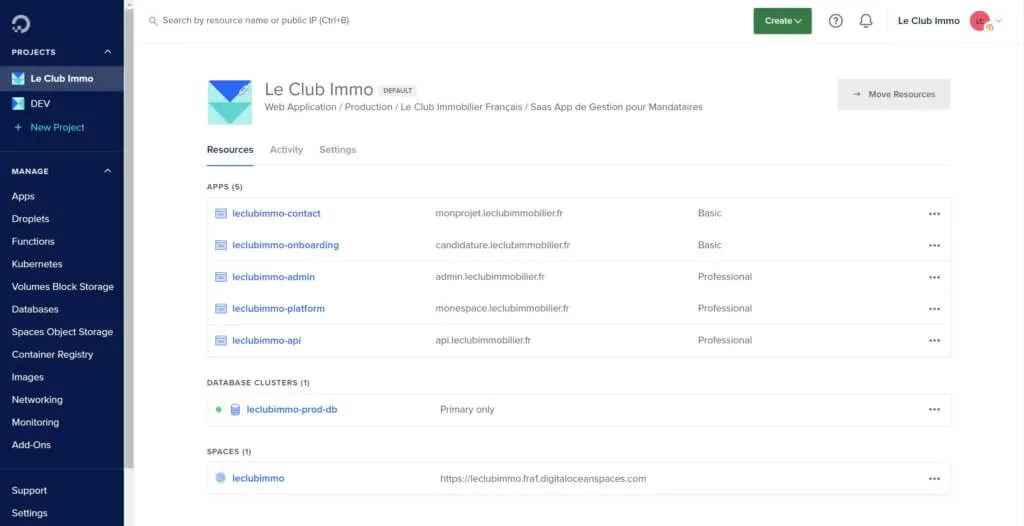Viewport: 1024px width, 526px height.
Task: Open Volumes Block Storage in sidebar
Action: [x=62, y=287]
